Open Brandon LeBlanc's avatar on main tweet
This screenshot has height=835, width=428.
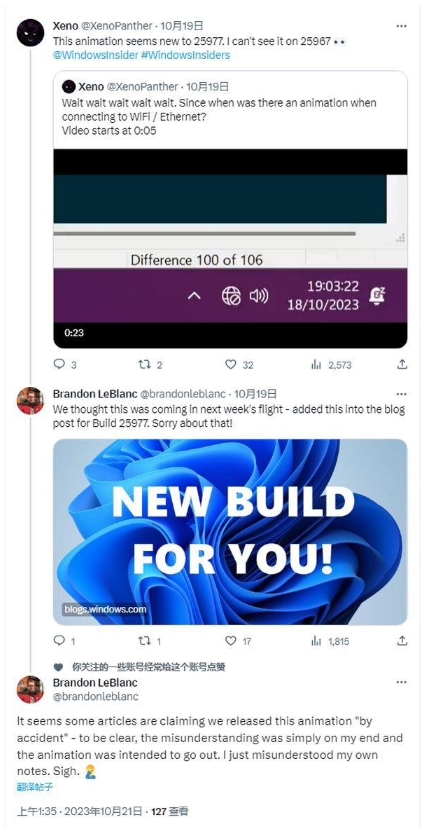(30, 689)
